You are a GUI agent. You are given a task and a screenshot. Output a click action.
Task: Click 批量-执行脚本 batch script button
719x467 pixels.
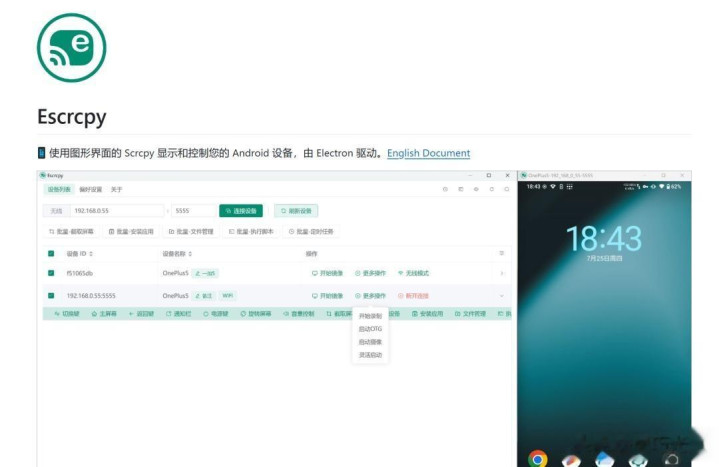251,232
